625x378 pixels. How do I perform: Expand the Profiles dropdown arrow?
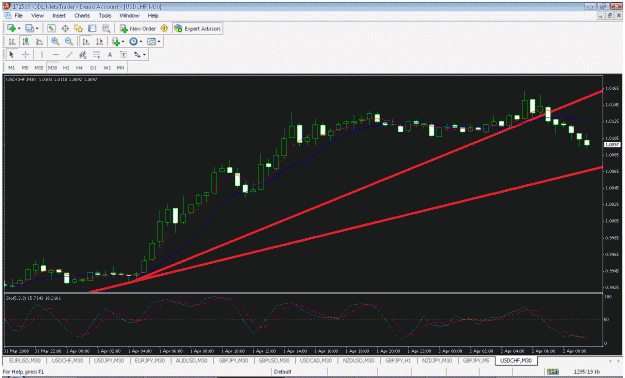pos(37,29)
